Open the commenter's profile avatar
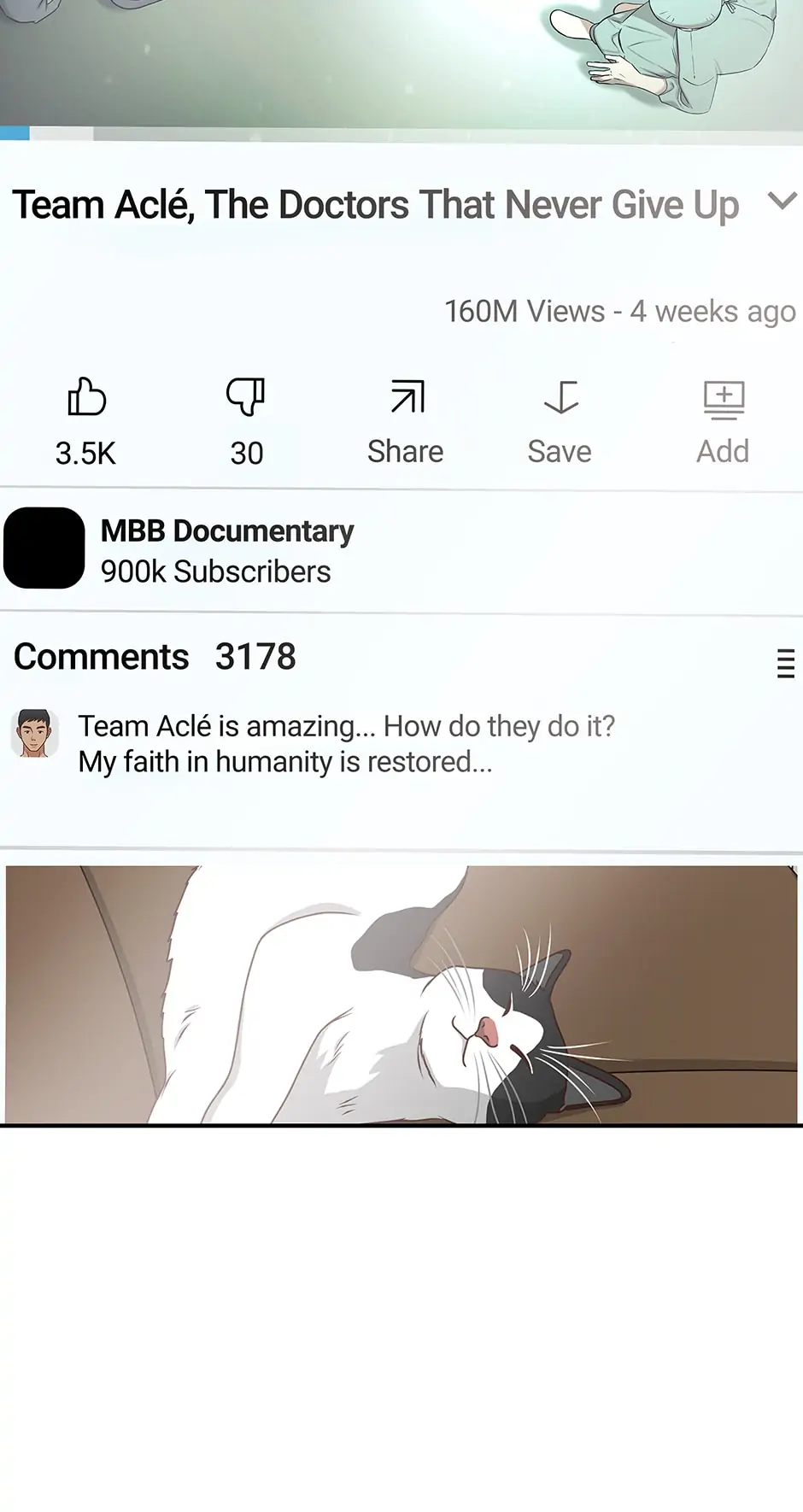The width and height of the screenshot is (803, 1512). (x=34, y=733)
